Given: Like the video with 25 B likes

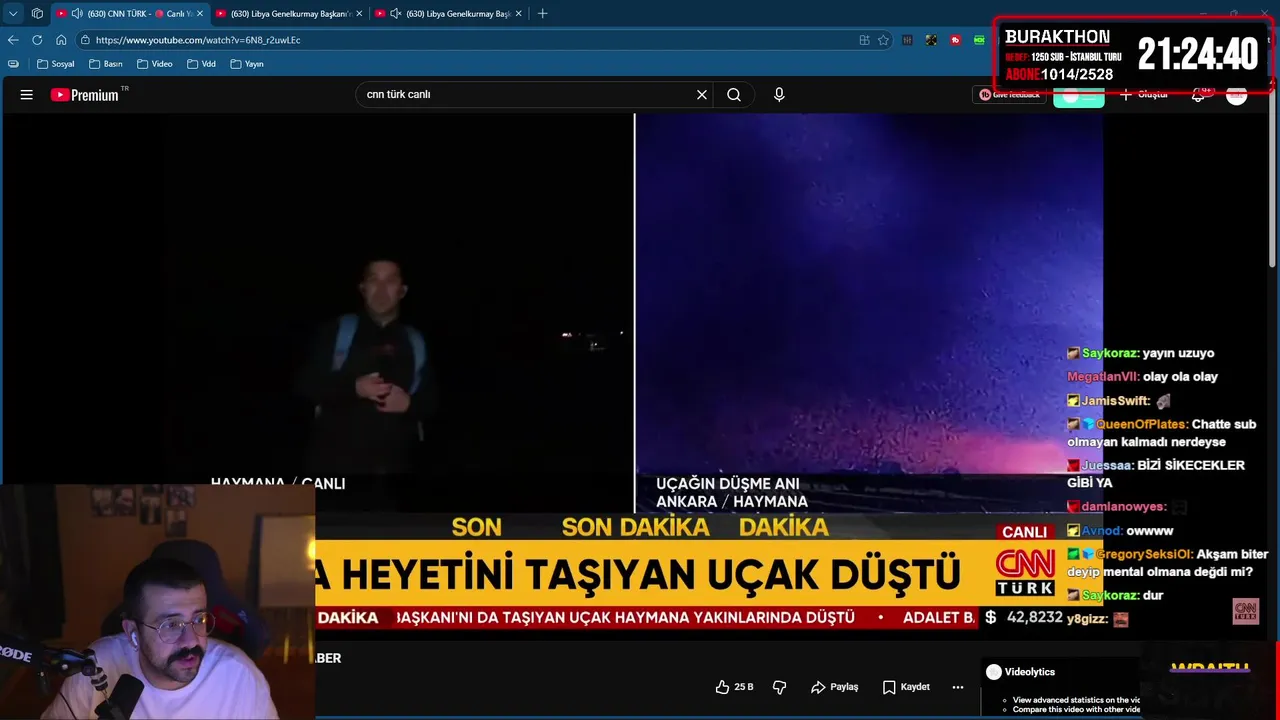Looking at the screenshot, I should (x=735, y=687).
